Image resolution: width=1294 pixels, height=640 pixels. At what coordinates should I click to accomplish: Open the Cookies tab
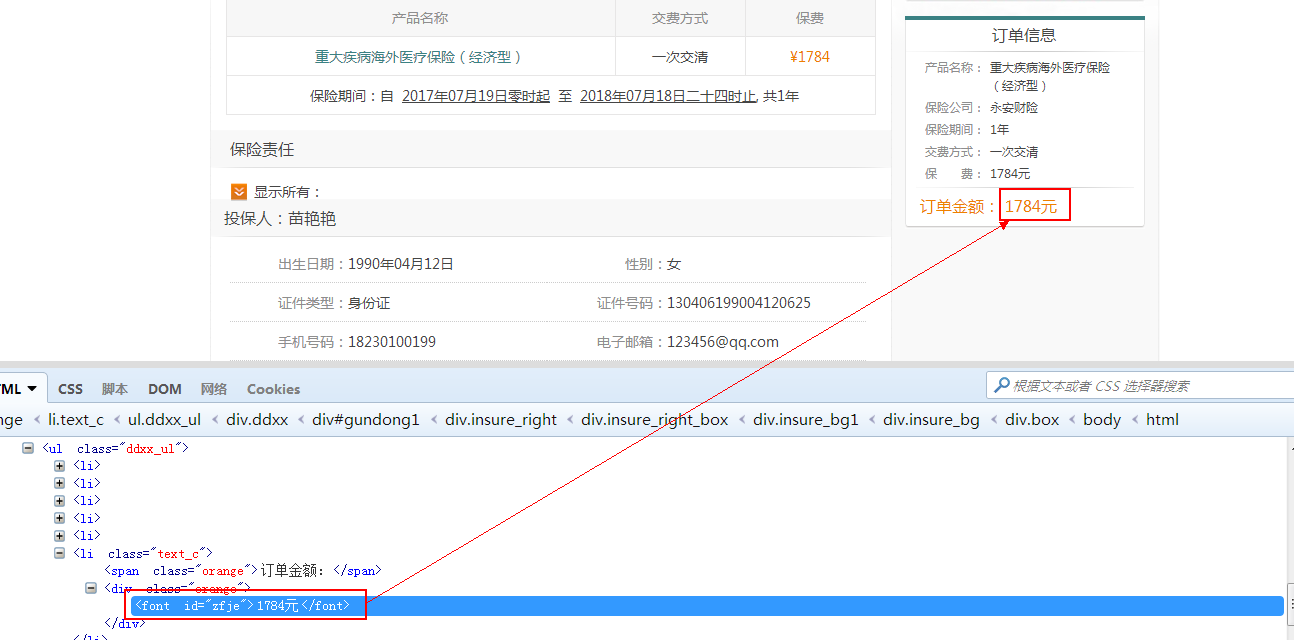273,389
